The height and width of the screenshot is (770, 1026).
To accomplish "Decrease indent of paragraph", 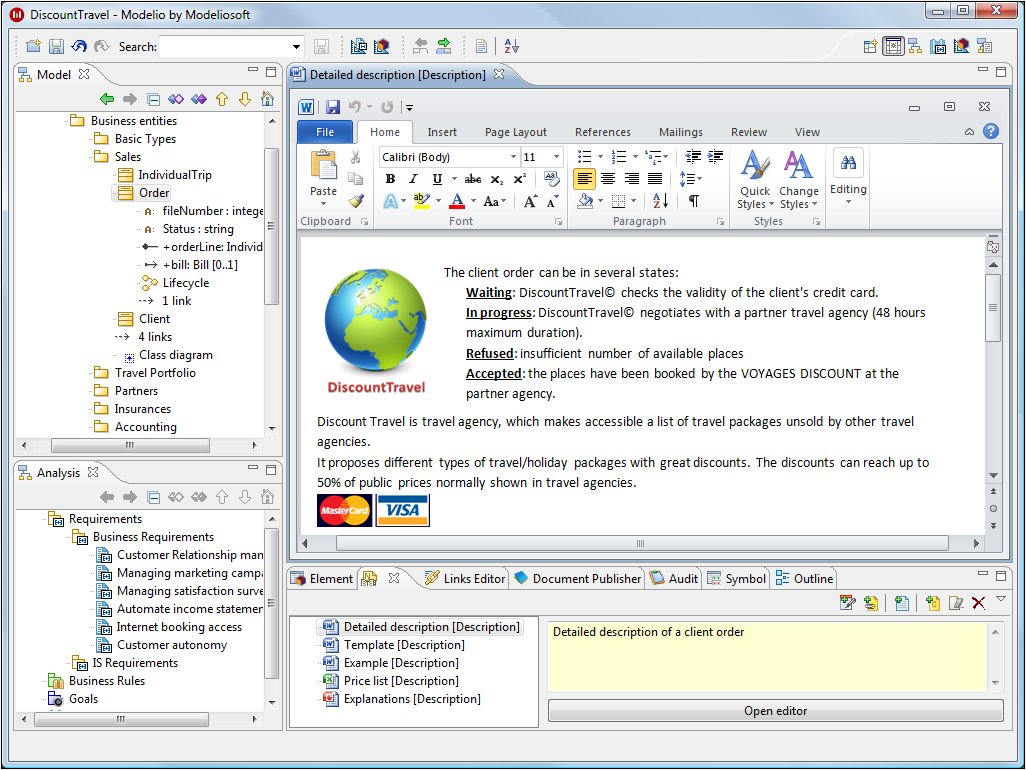I will [x=693, y=156].
